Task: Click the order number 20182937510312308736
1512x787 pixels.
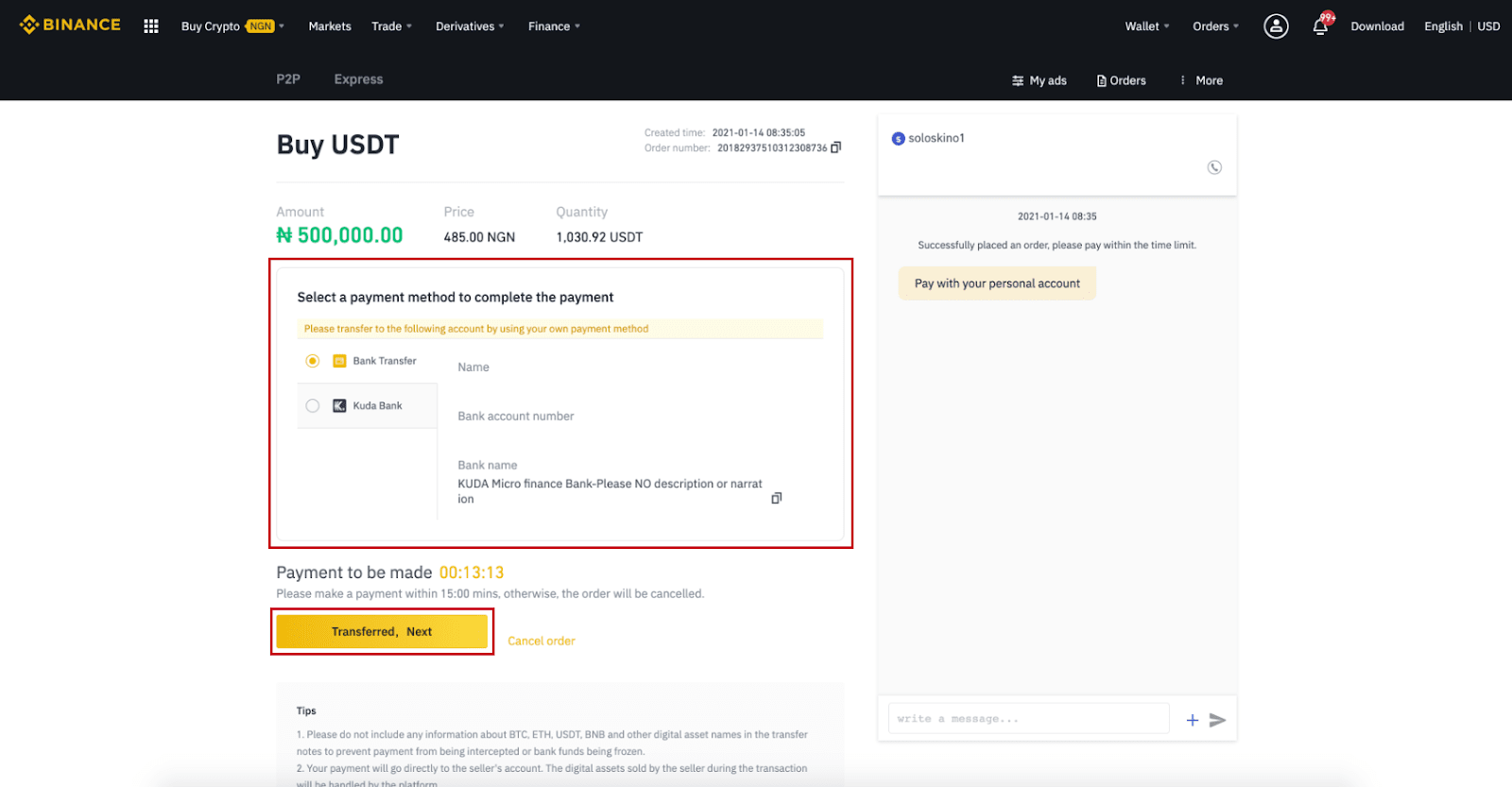Action: (772, 147)
